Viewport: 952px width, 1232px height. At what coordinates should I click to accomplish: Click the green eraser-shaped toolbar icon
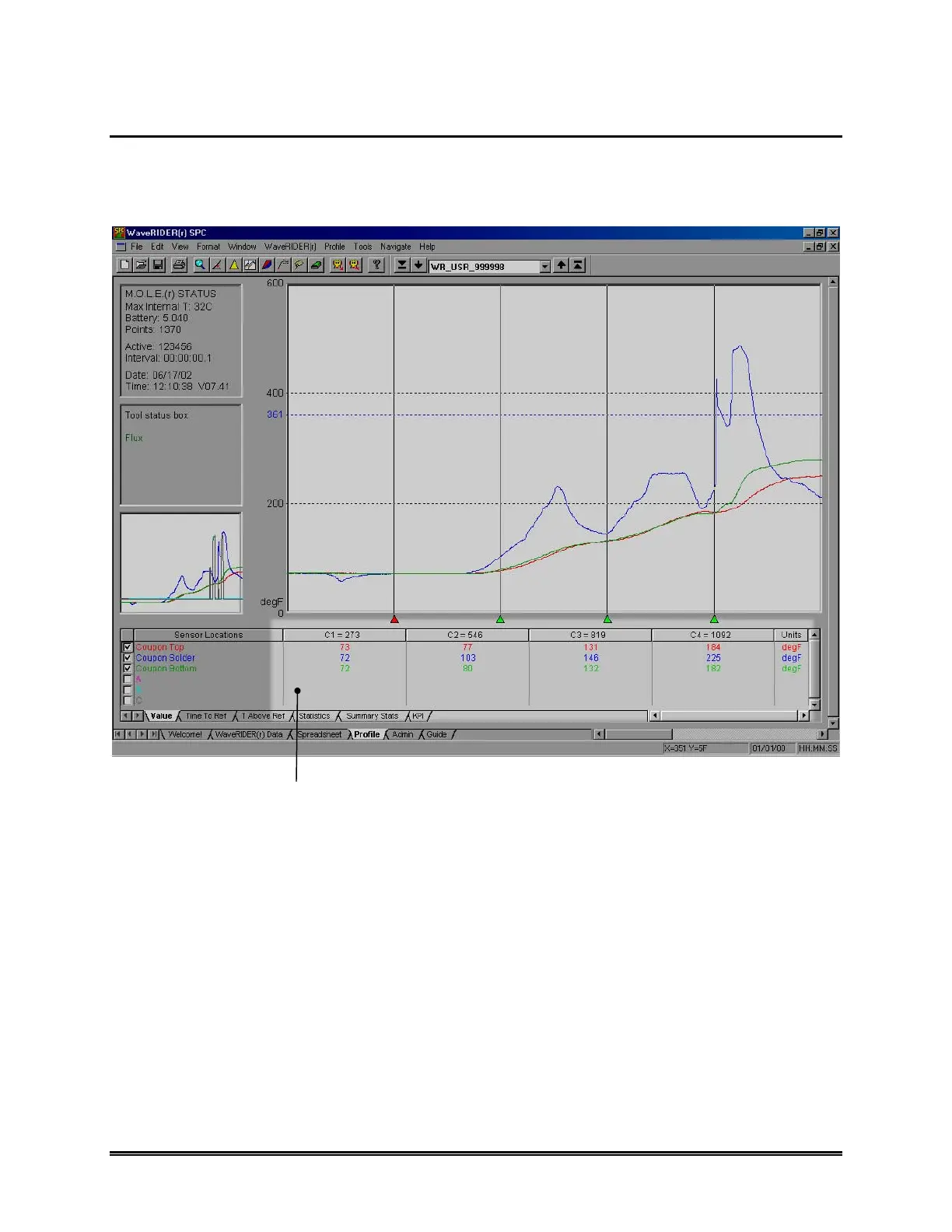click(x=317, y=265)
